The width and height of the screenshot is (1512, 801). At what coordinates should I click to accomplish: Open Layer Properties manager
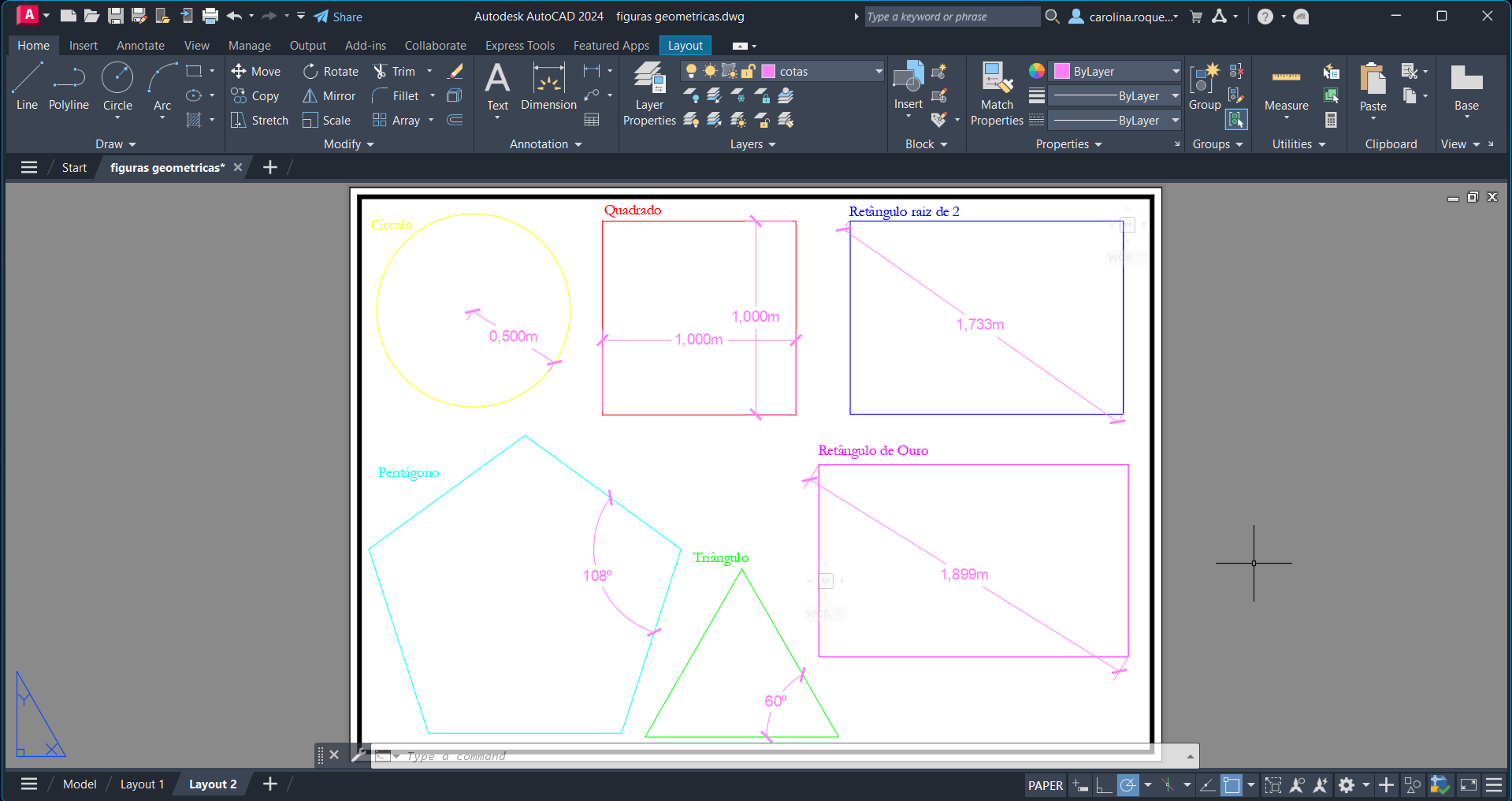click(649, 95)
